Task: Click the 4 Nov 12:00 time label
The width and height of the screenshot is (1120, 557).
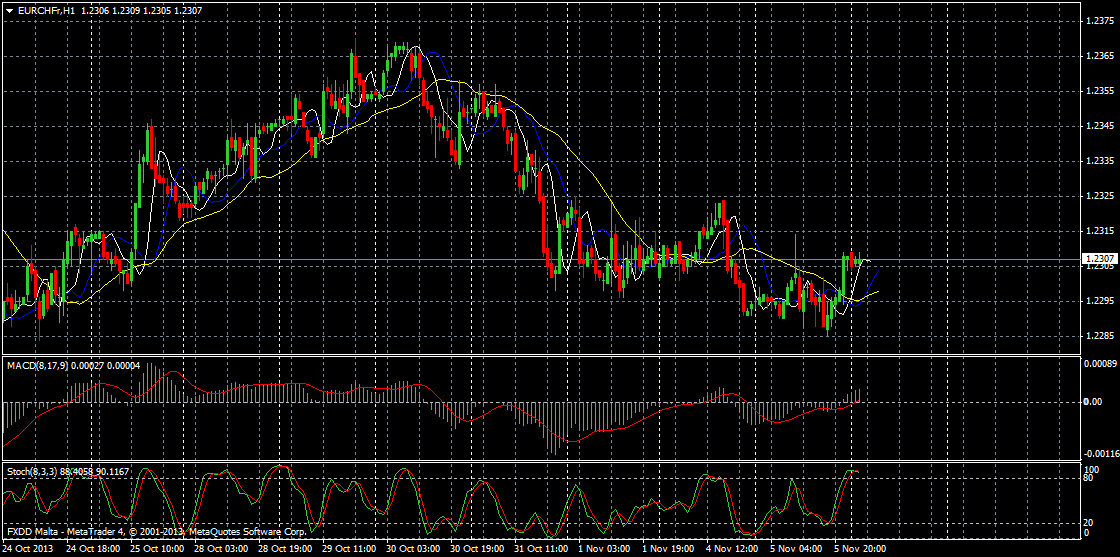Action: pyautogui.click(x=733, y=549)
